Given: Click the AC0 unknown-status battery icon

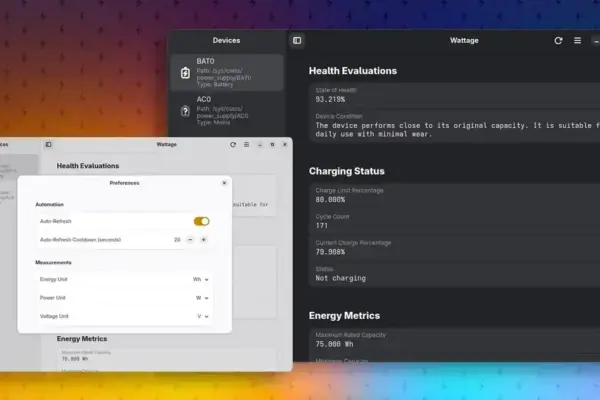Looking at the screenshot, I should 185,111.
